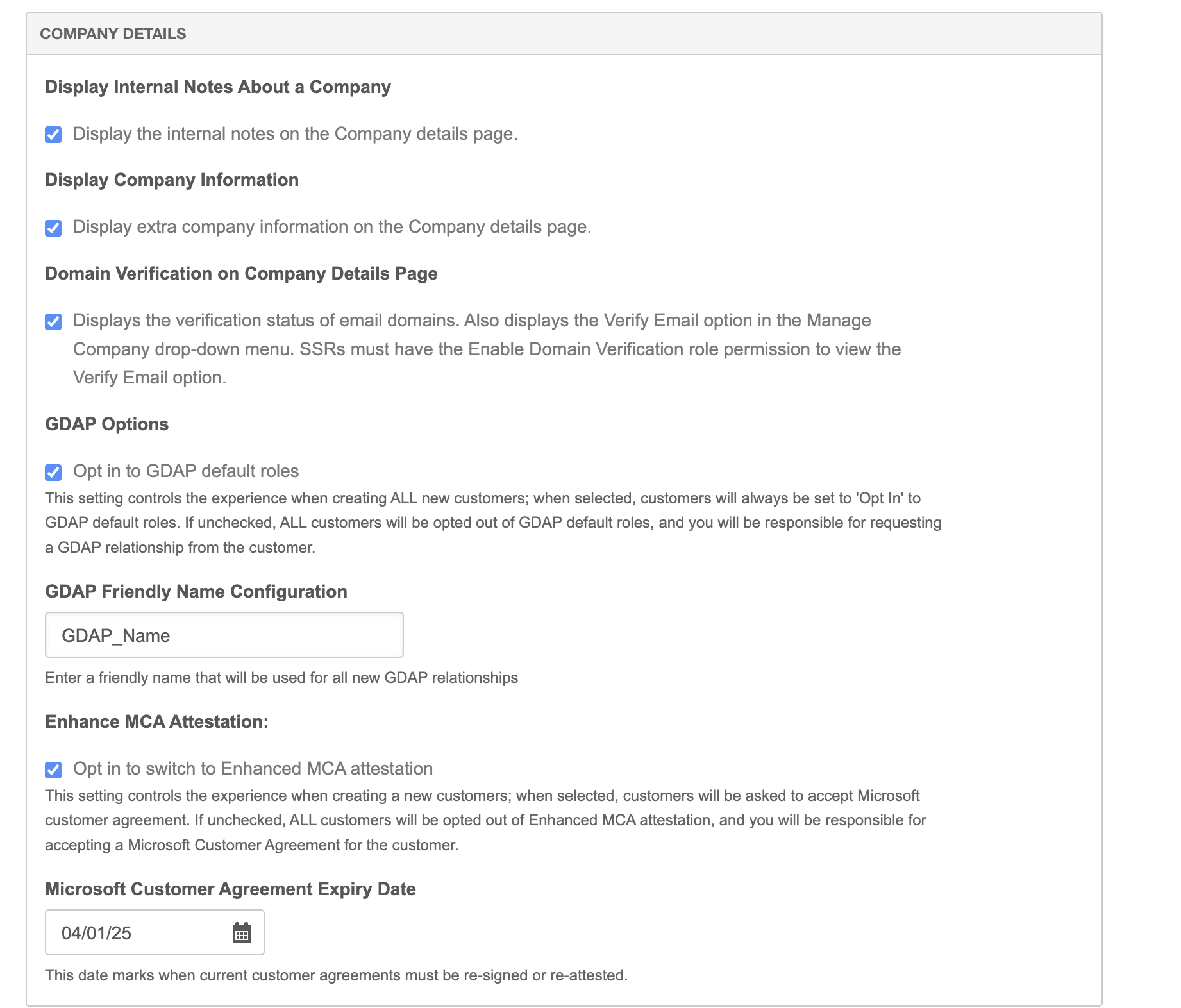Viewport: 1181px width, 1008px height.
Task: Click the 'Enter a friendly name' helper text
Action: tap(281, 678)
